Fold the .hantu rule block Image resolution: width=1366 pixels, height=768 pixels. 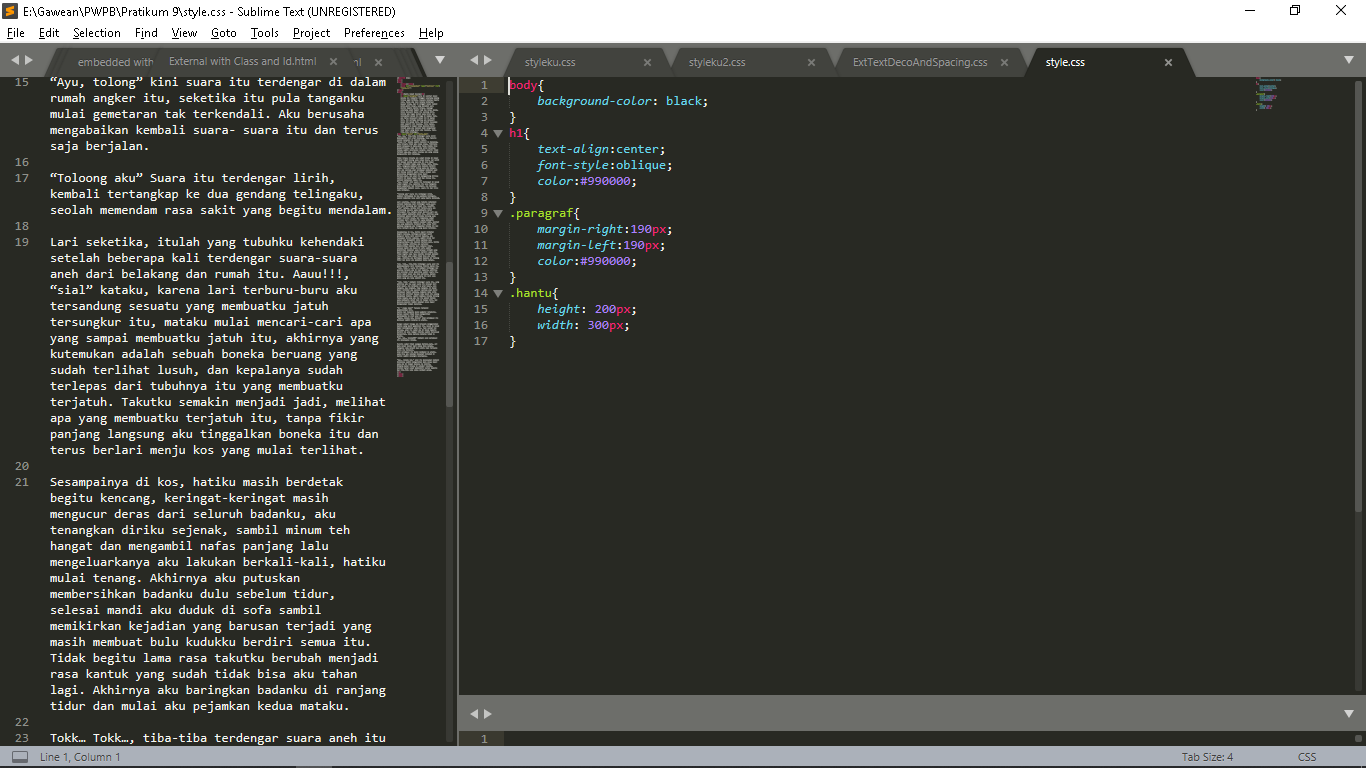tap(498, 293)
